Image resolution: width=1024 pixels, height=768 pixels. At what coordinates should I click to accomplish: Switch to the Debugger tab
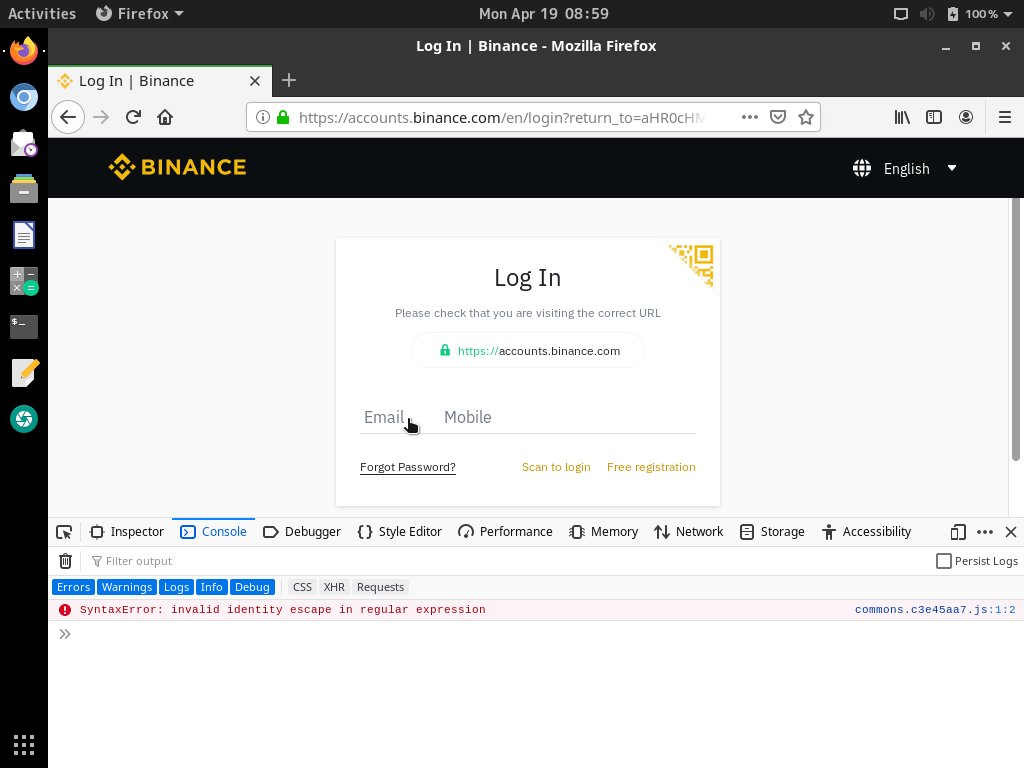point(302,532)
